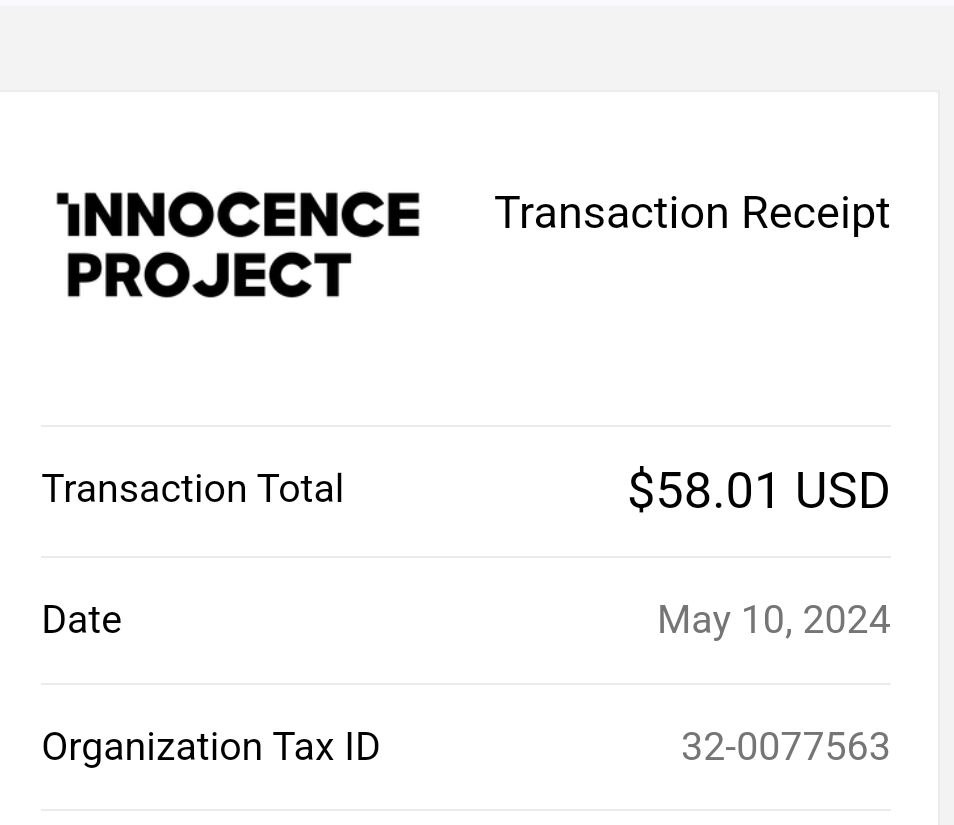Click the Innocence Project logo

(238, 245)
